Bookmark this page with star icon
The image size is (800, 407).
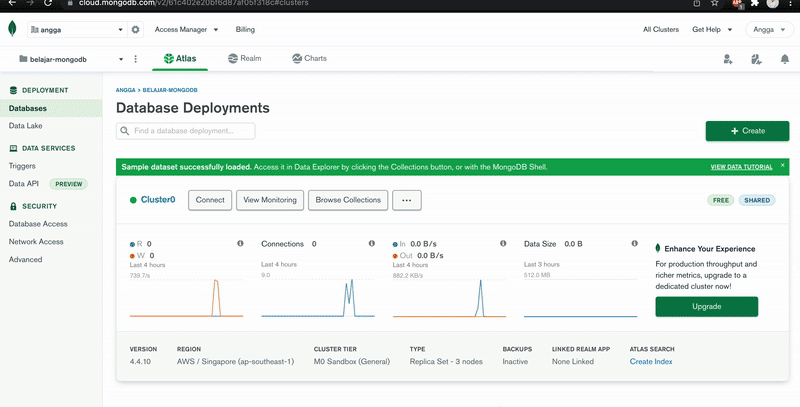714,3
